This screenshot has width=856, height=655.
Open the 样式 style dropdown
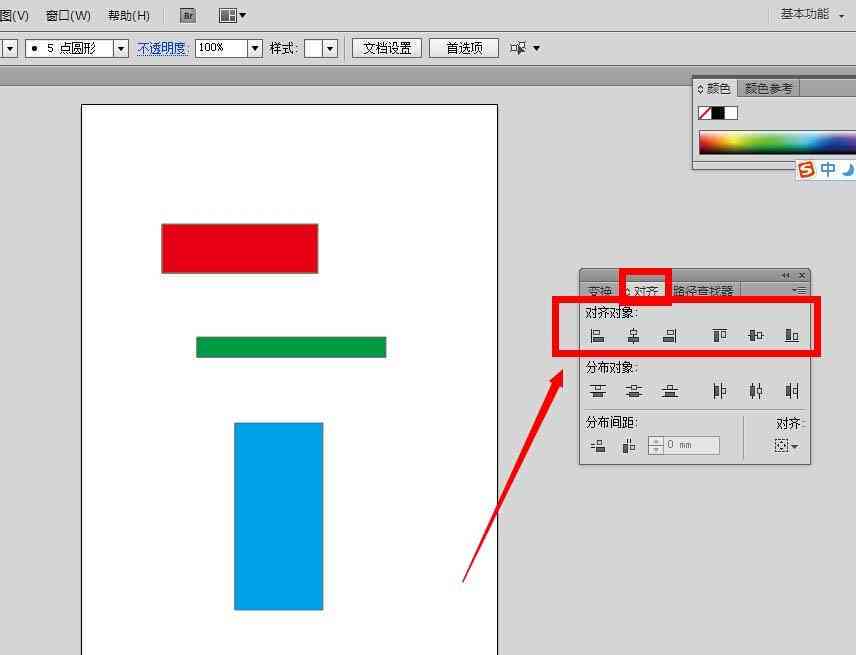[x=330, y=48]
